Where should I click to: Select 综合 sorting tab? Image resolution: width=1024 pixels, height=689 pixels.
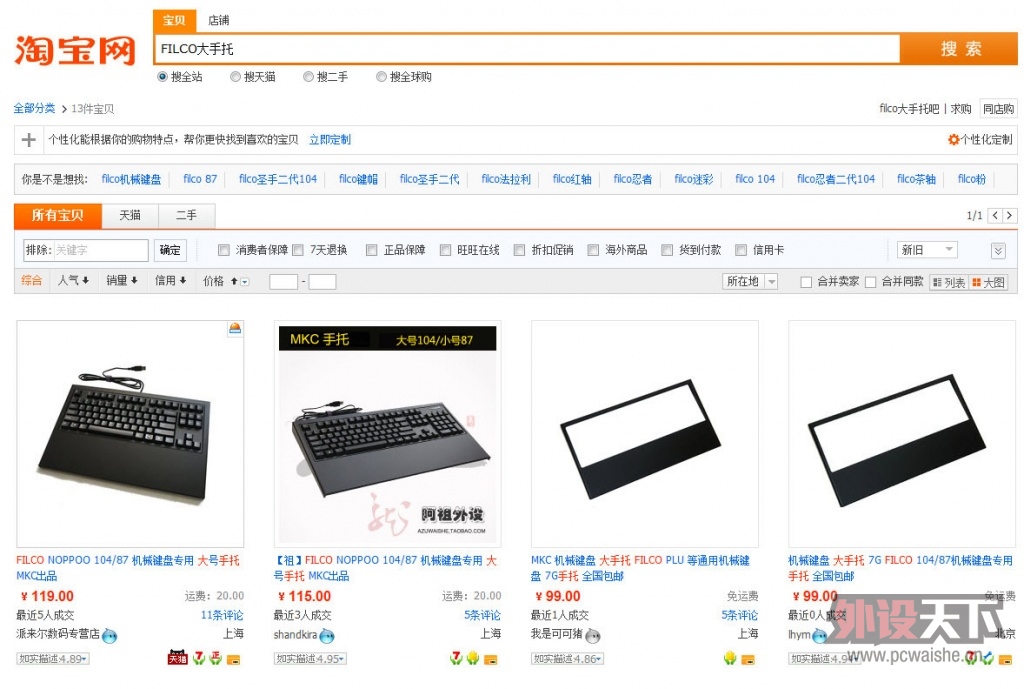point(31,280)
